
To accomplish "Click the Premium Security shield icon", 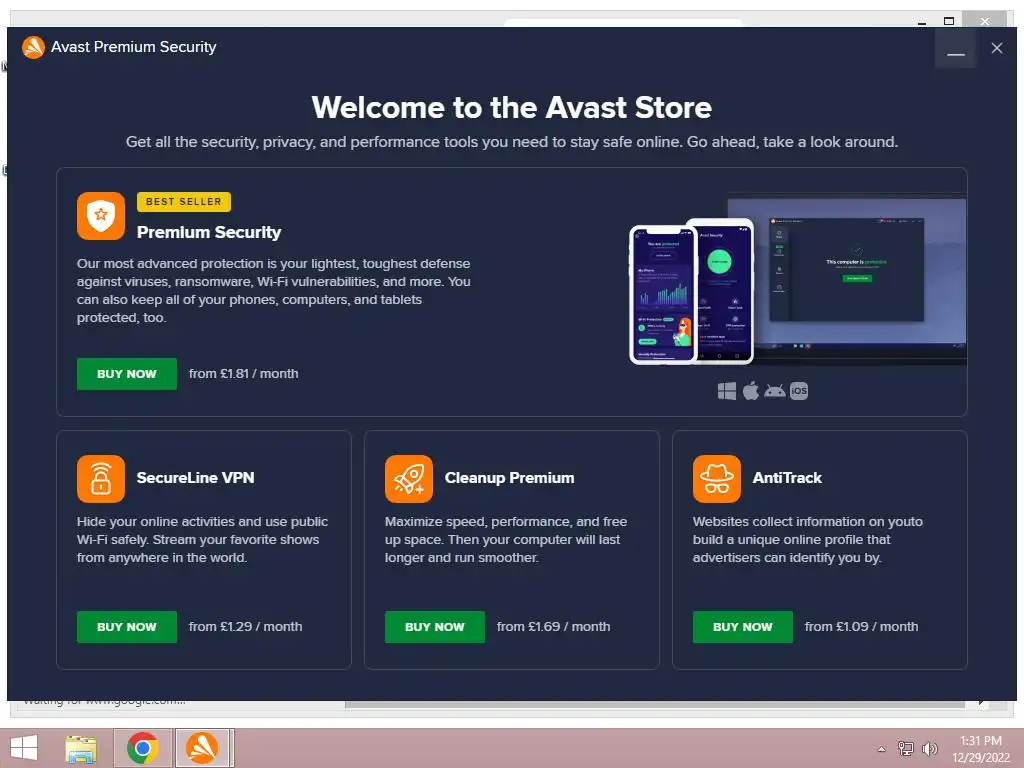I will [x=101, y=216].
